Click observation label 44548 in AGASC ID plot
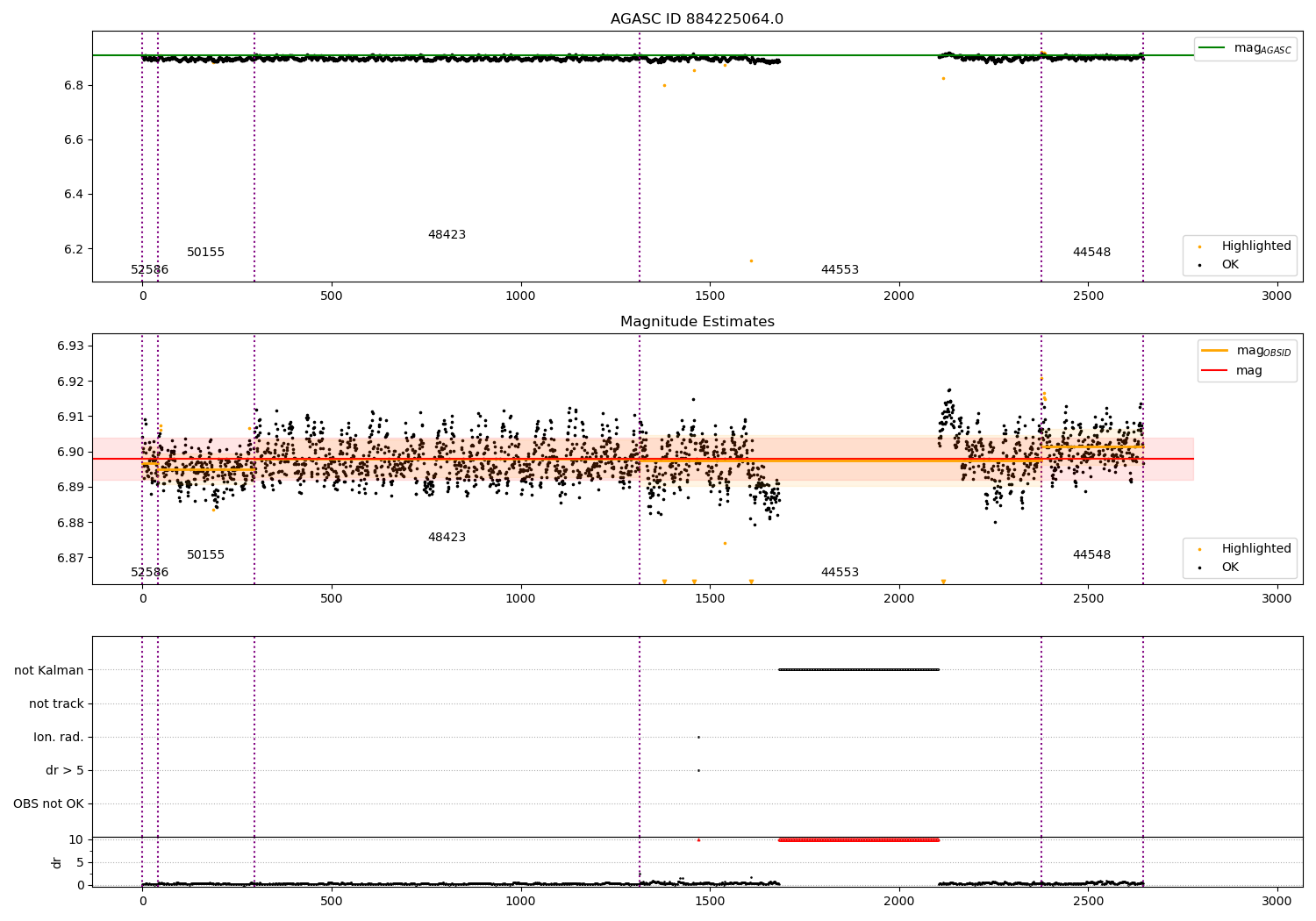 (1091, 253)
